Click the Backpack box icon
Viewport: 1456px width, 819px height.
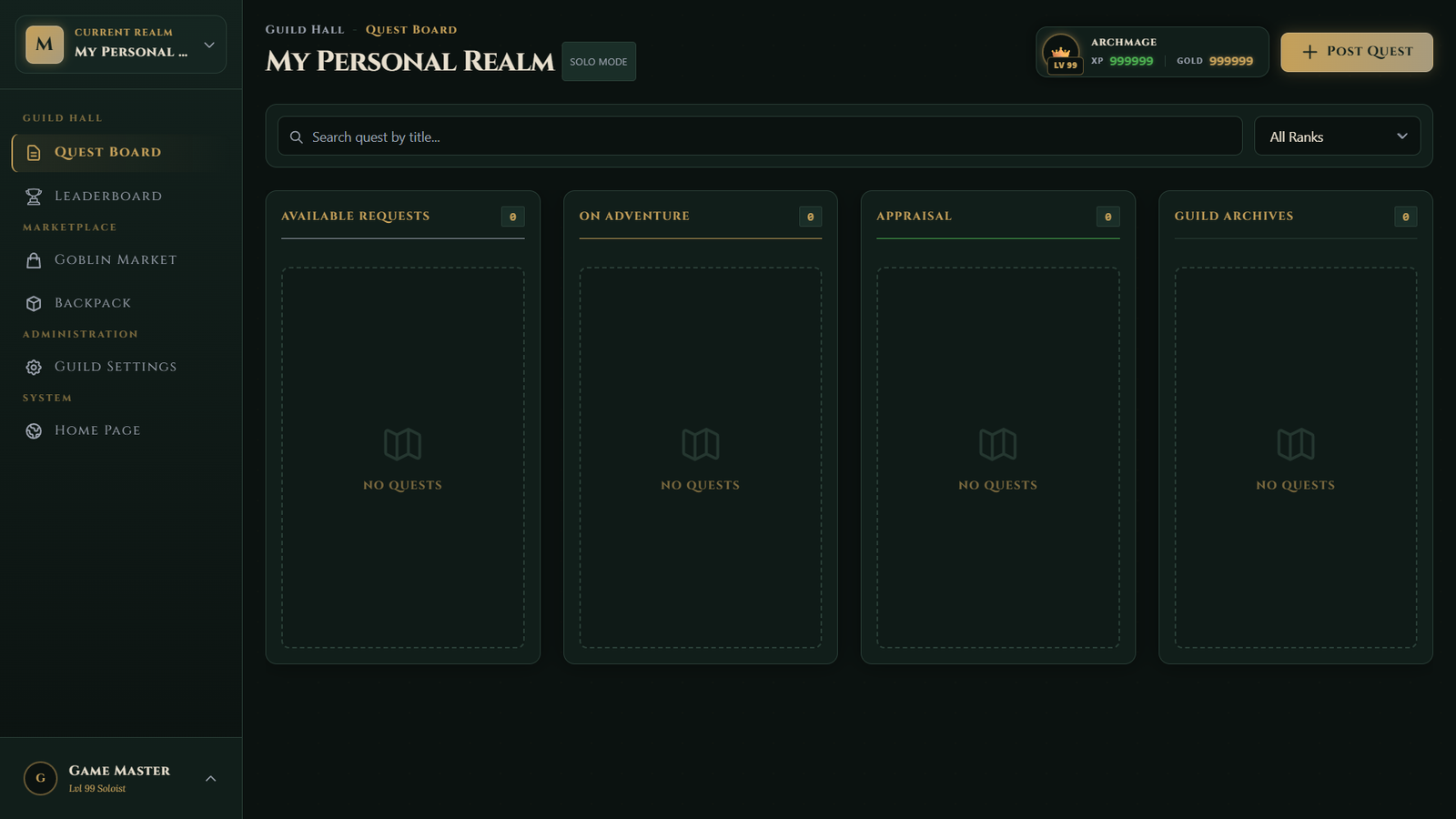coord(33,302)
